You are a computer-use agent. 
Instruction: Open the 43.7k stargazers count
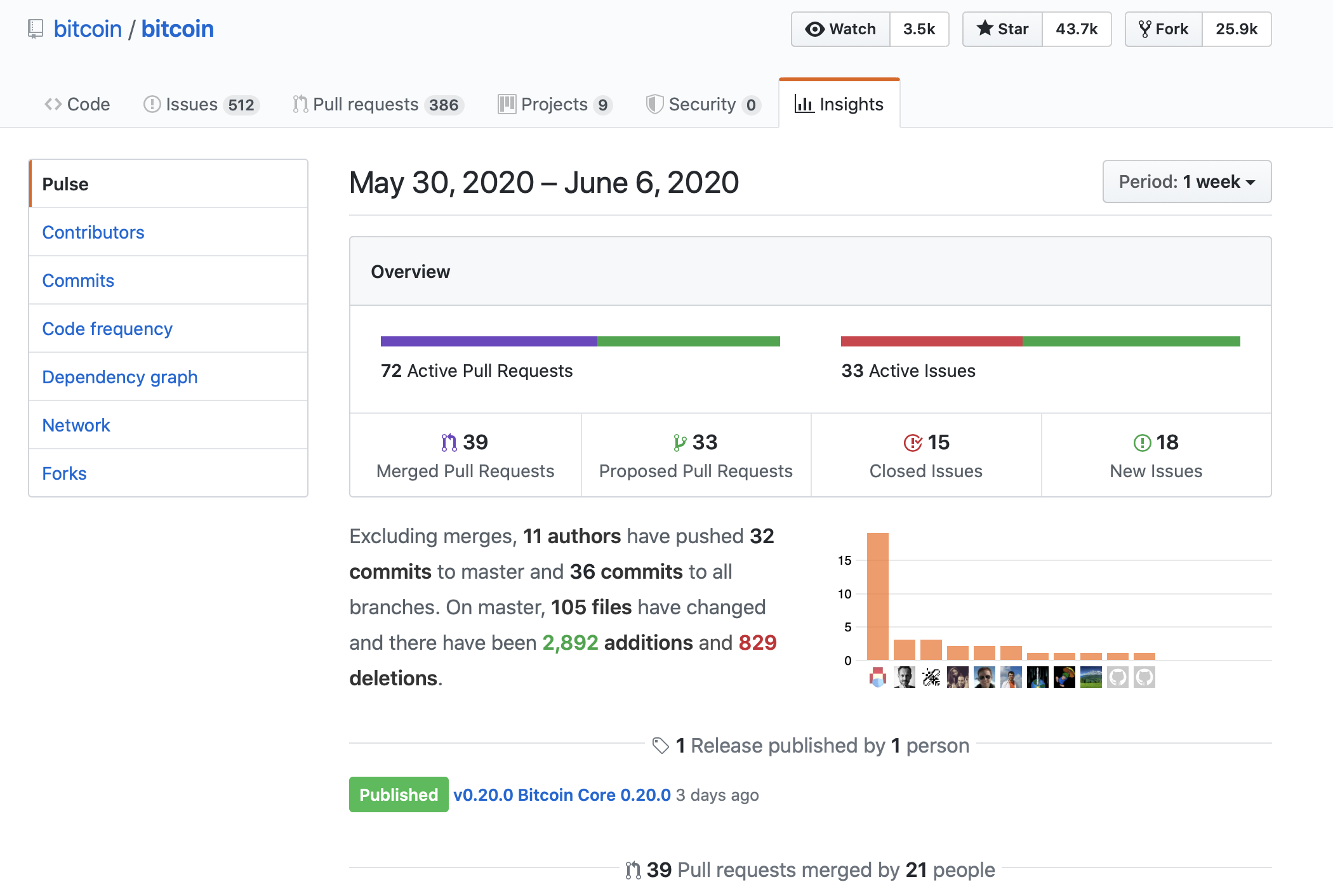[x=1077, y=29]
